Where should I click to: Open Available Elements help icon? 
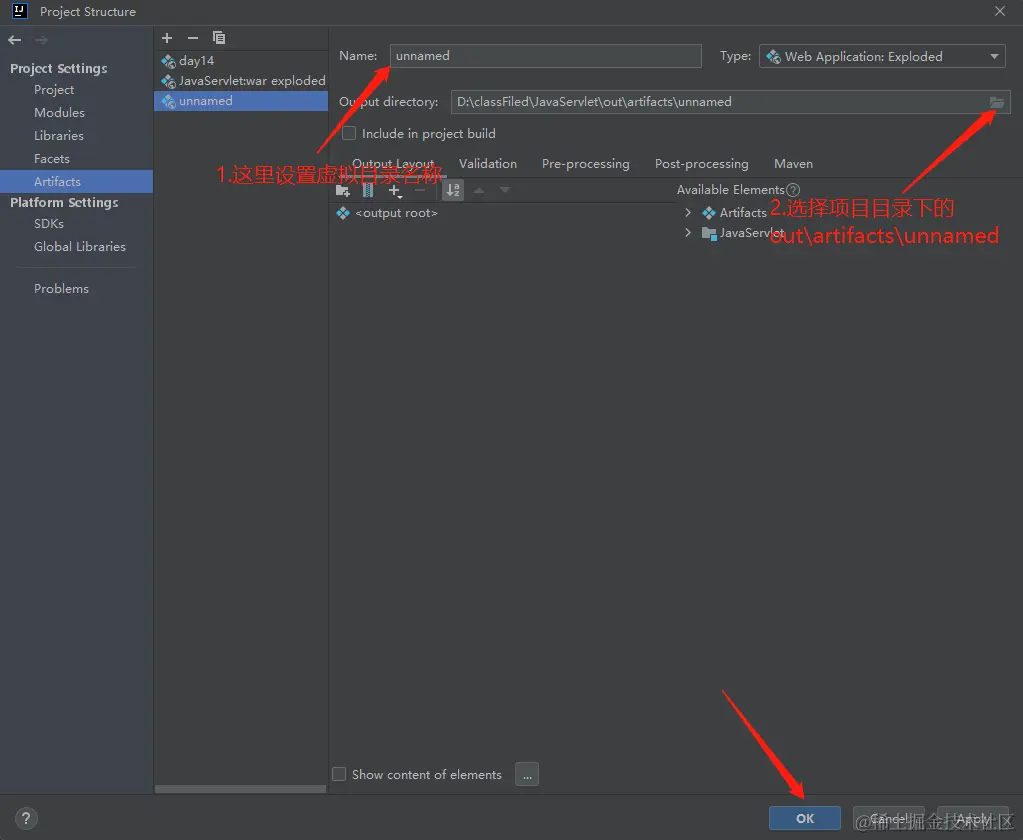[x=793, y=190]
